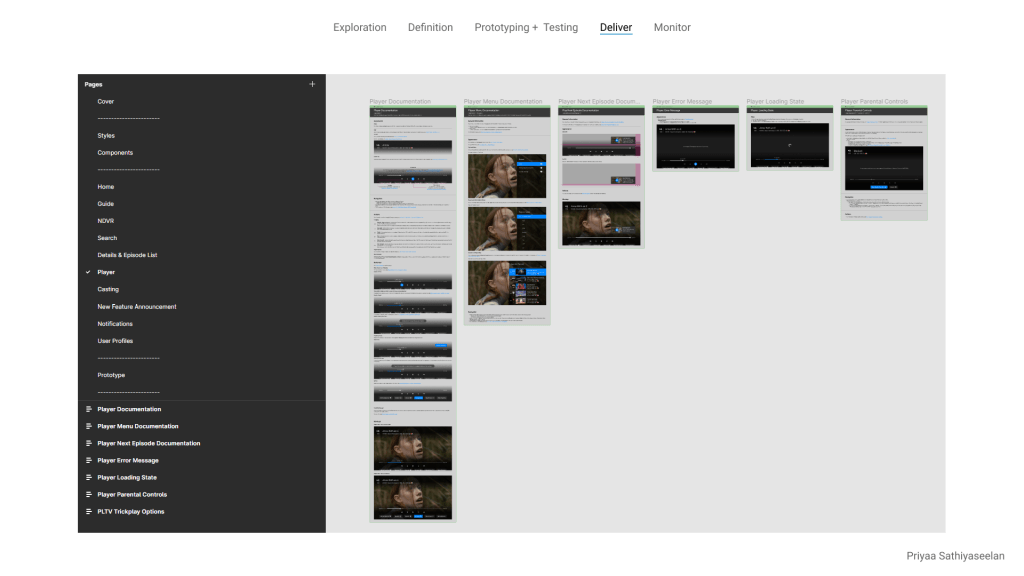Image resolution: width=1024 pixels, height=576 pixels.
Task: Click the Player Next Episode Documentation frame icon
Action: 88,443
